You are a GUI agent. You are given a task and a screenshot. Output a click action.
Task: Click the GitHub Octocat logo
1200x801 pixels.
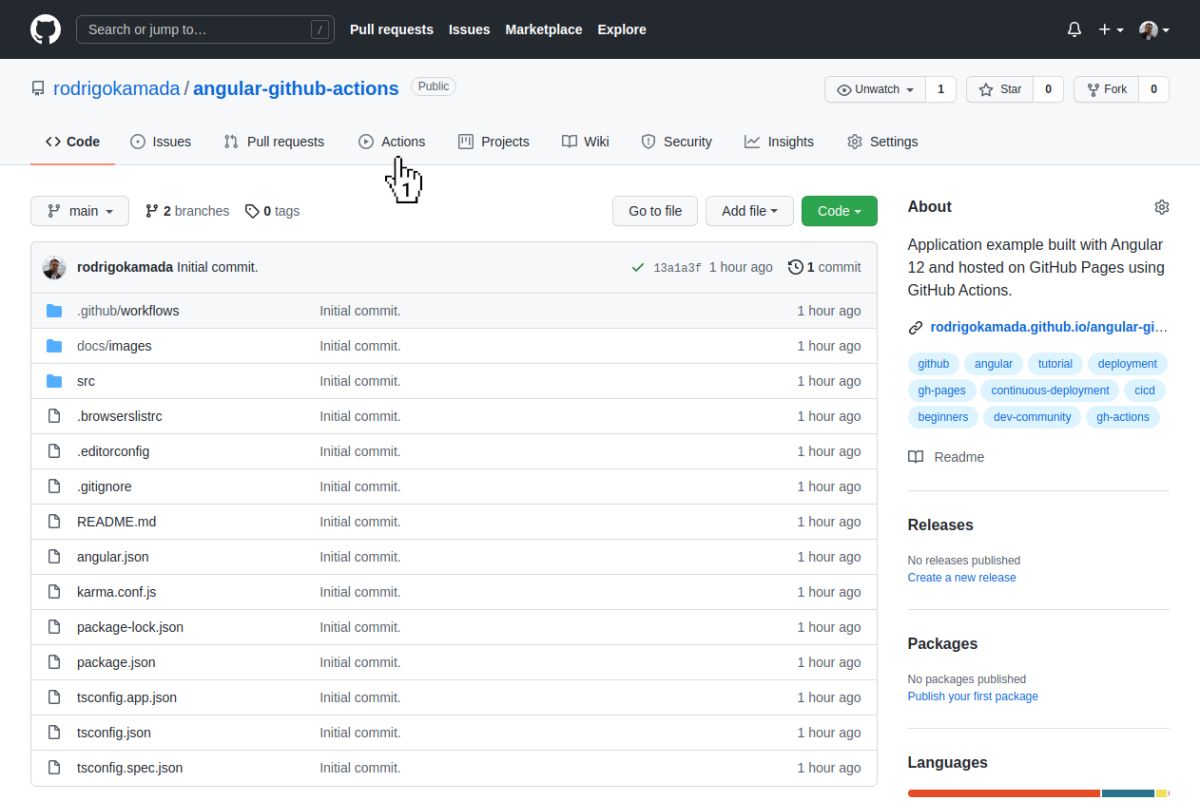45,29
